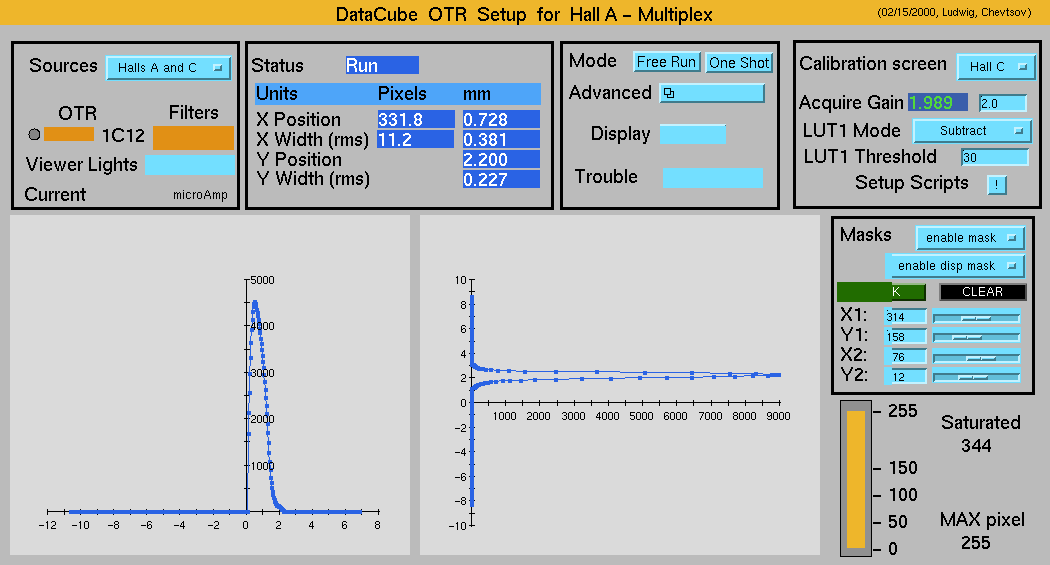Select Free Run mode
Viewport: 1050px width, 565px height.
pos(667,62)
